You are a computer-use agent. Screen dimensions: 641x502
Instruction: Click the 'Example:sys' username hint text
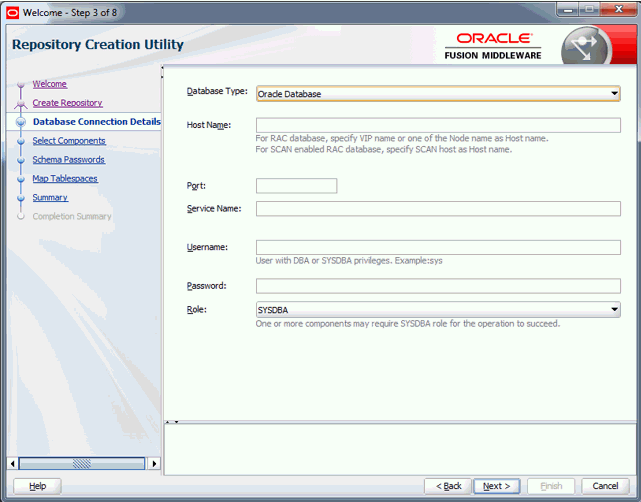click(419, 260)
